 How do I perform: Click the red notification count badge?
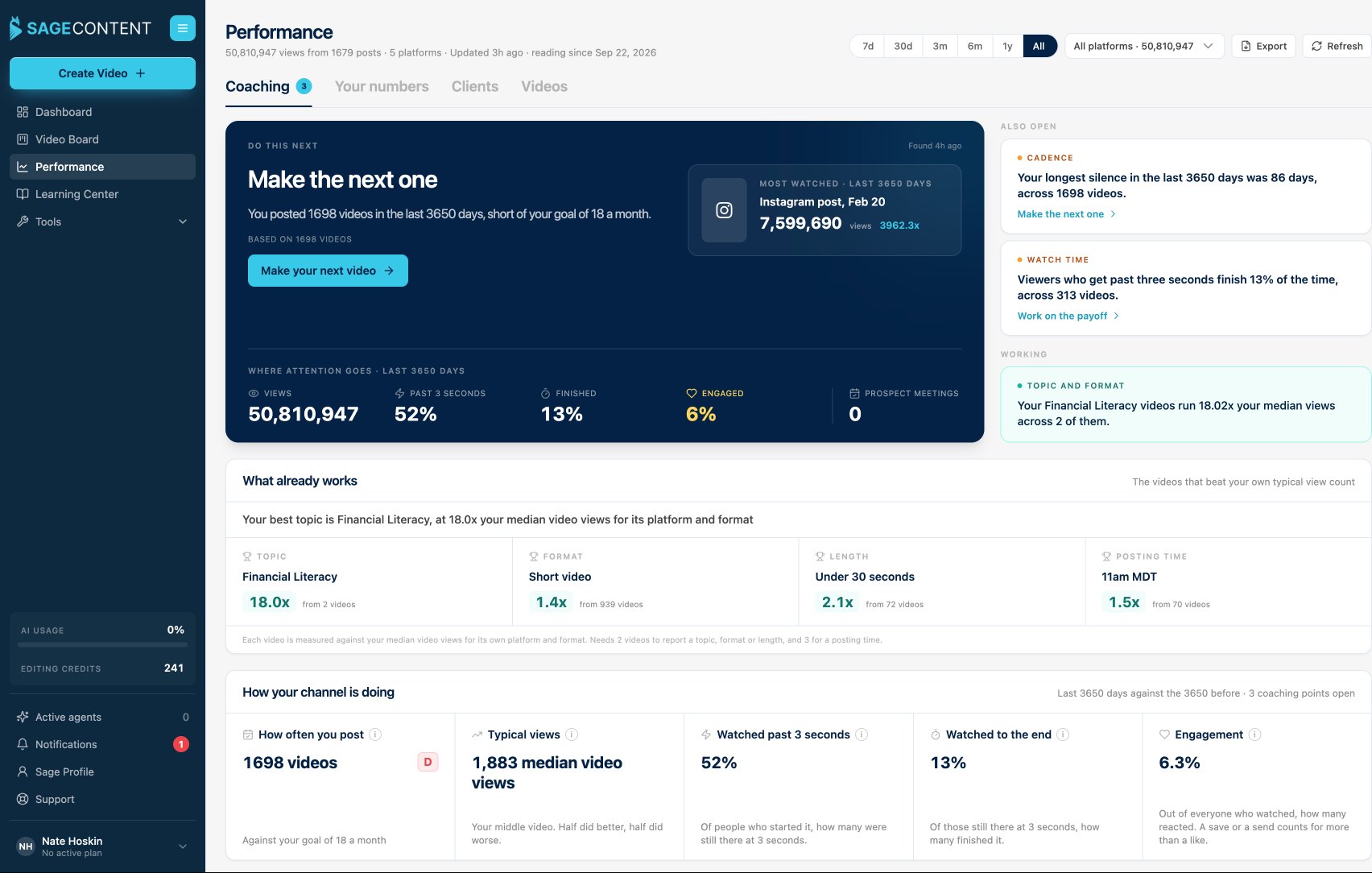coord(181,744)
